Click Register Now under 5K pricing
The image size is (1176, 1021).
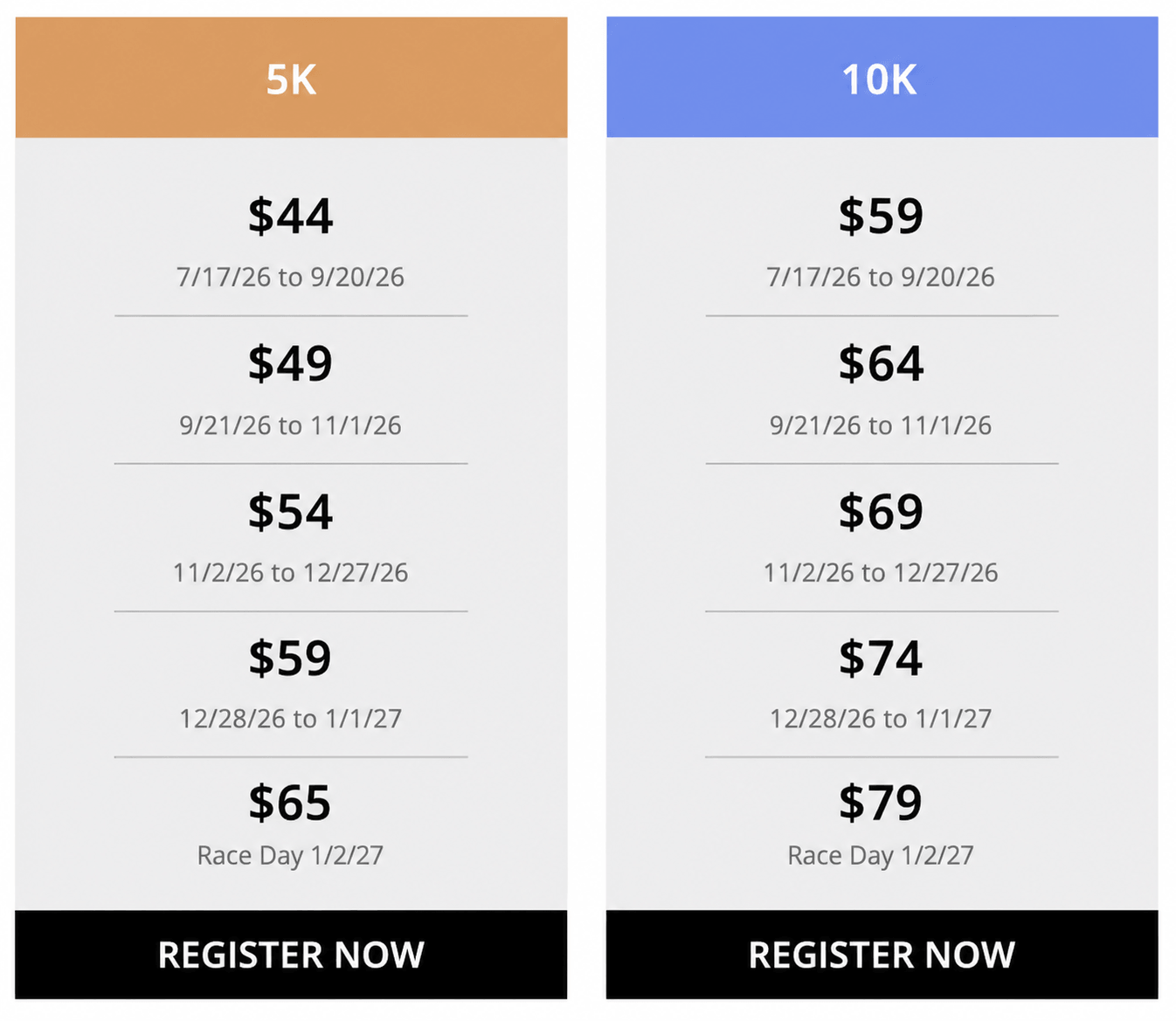tap(291, 955)
